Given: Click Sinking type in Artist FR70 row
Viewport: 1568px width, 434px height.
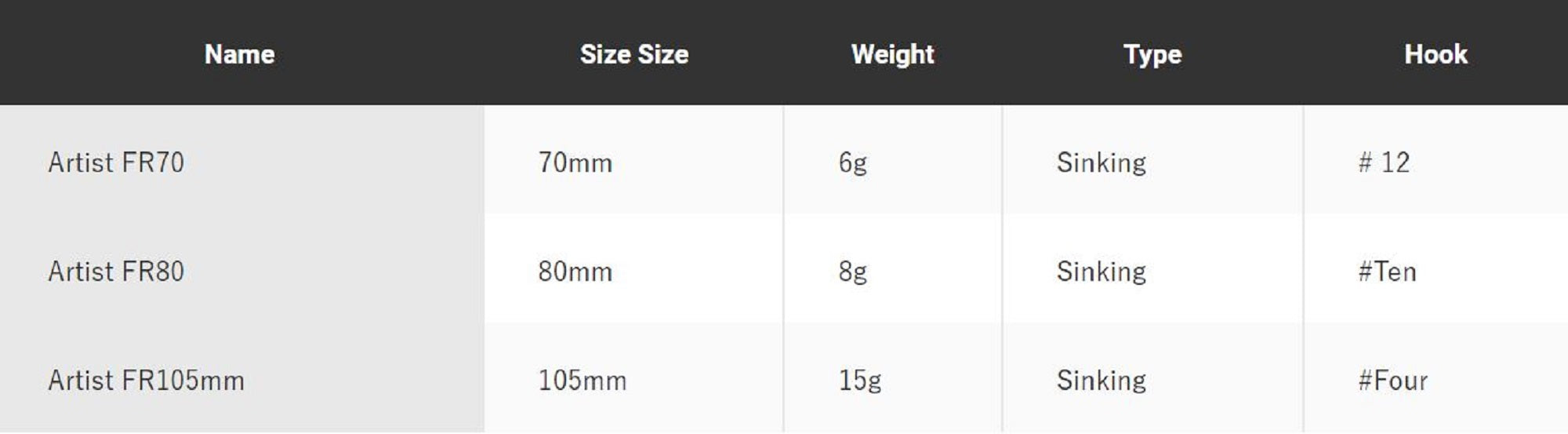Looking at the screenshot, I should point(1101,162).
